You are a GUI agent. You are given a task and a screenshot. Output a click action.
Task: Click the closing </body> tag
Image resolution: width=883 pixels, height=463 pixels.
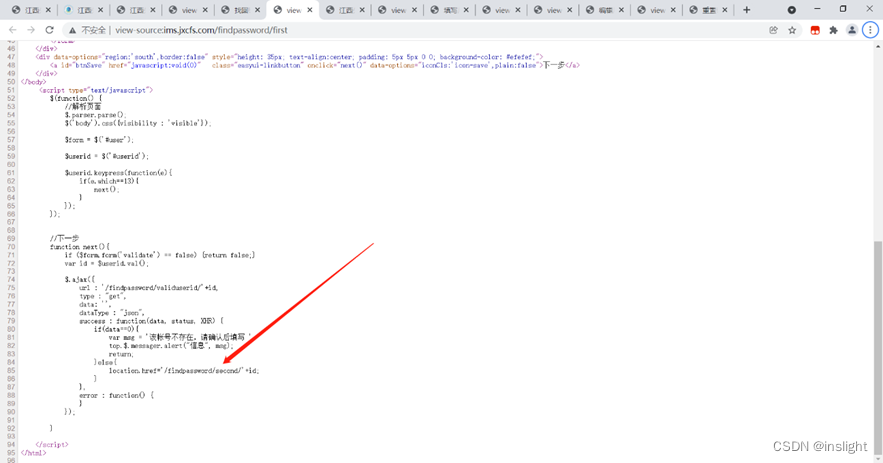(x=33, y=82)
